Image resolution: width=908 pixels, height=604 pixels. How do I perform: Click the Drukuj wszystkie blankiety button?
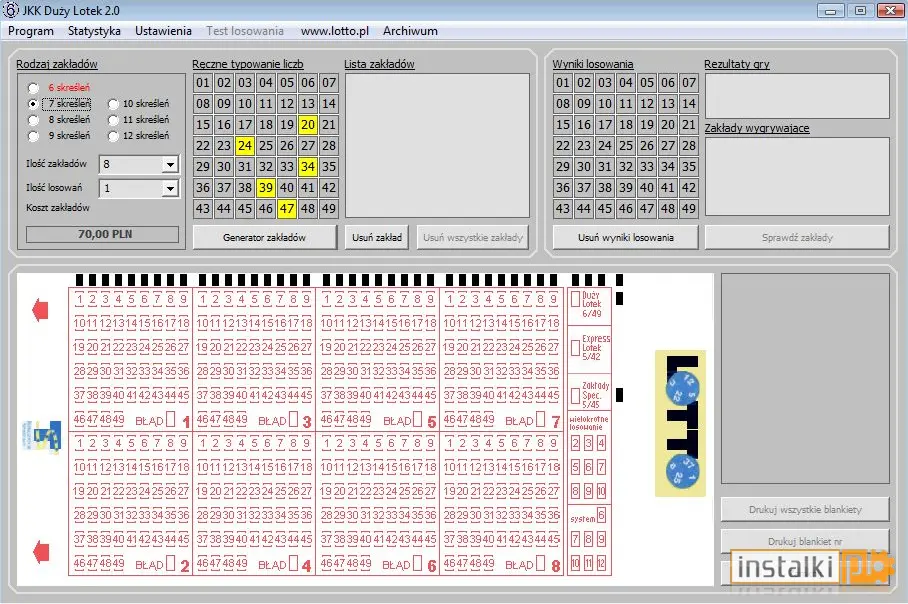click(x=805, y=510)
